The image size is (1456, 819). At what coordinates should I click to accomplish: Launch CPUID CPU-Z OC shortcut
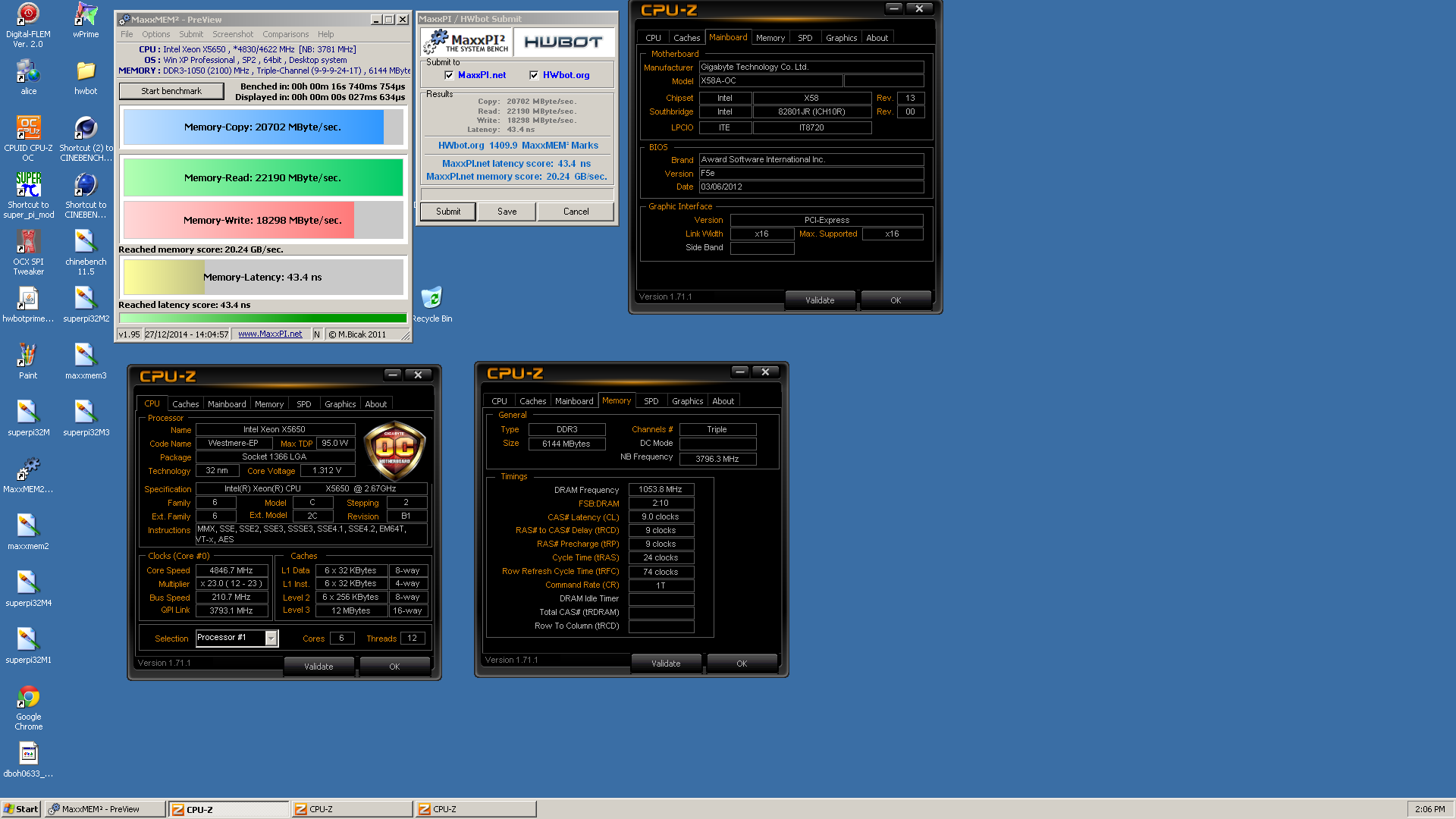point(28,138)
